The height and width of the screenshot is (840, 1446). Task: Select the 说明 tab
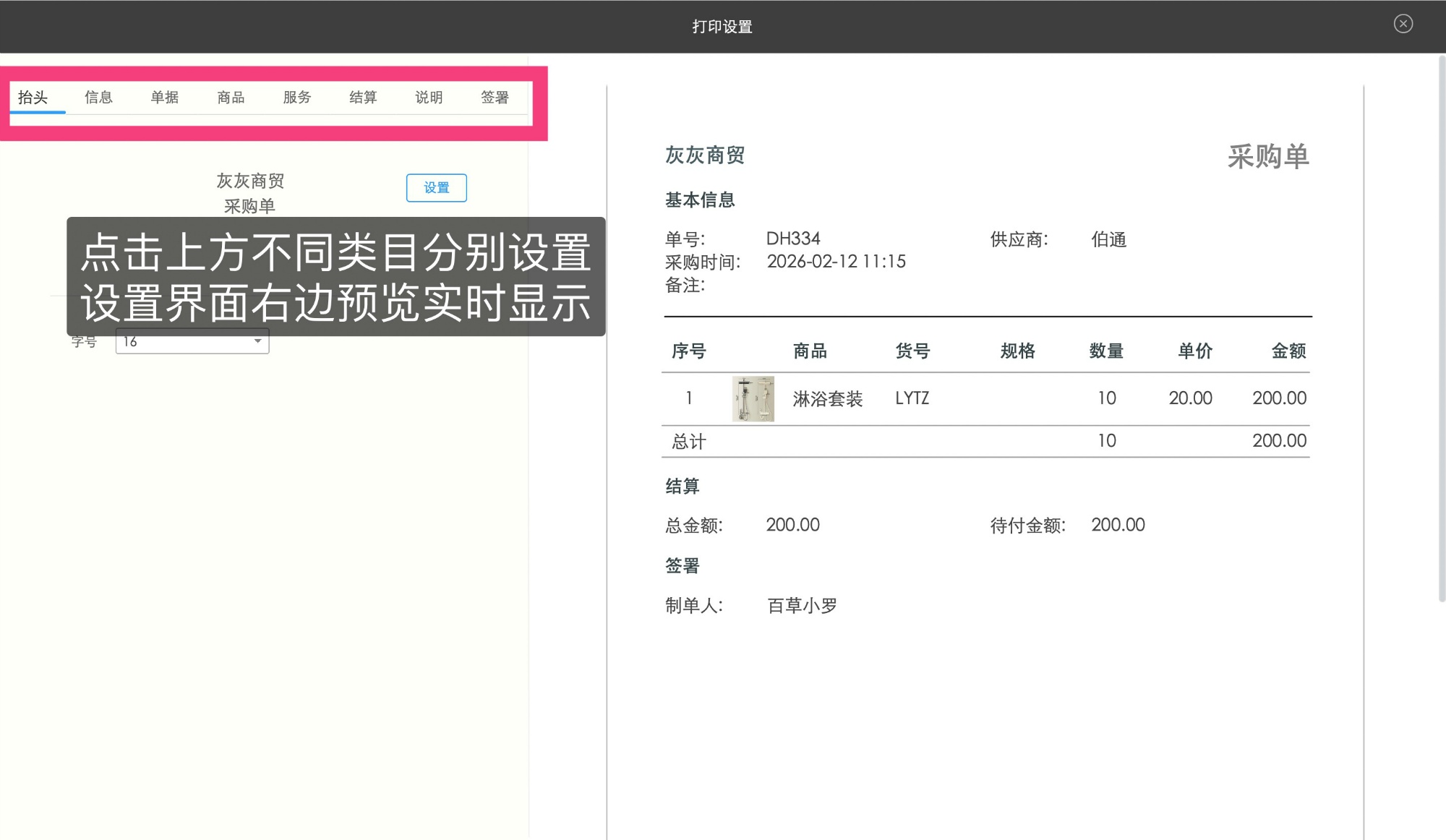click(429, 98)
